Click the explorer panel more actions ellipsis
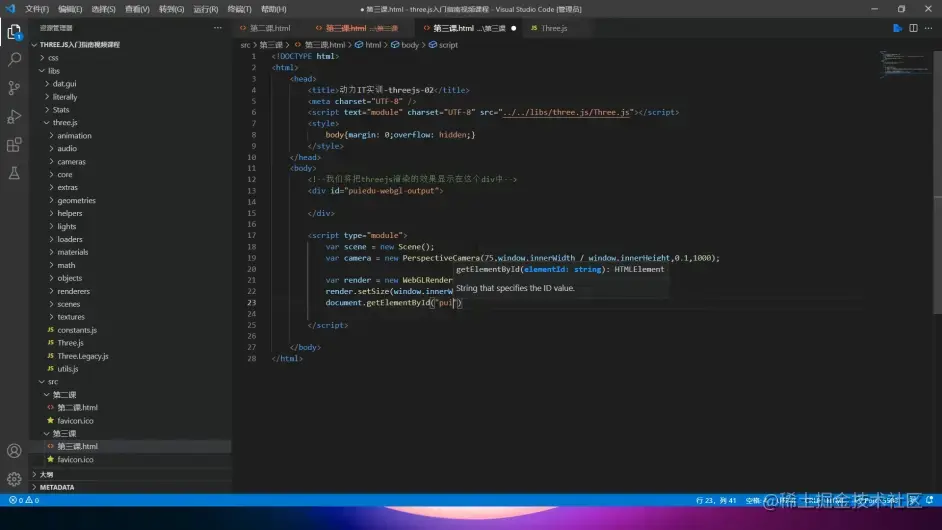This screenshot has width=942, height=530. [x=217, y=28]
